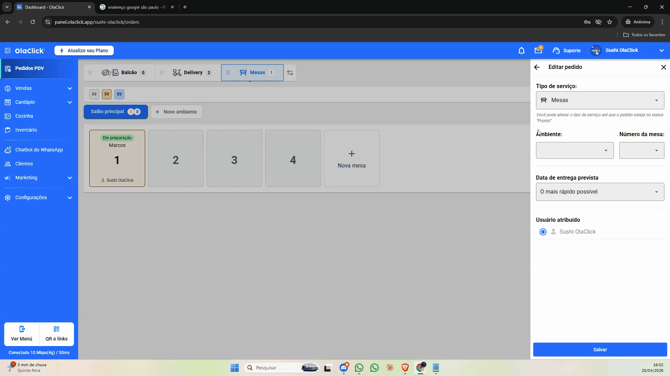Add Novo ambiente
Viewport: 670px width, 376px height.
tap(176, 112)
